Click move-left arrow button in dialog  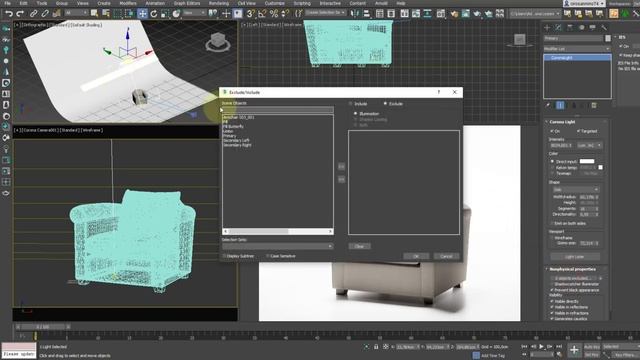(x=341, y=179)
